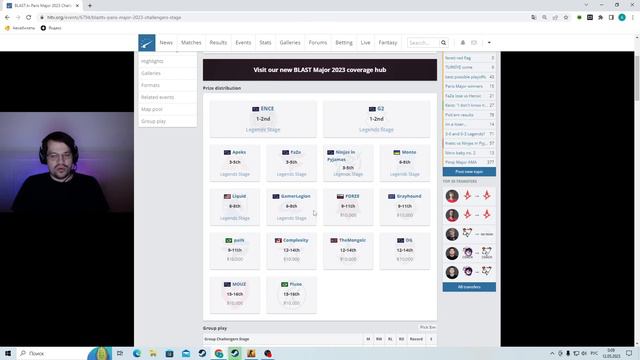640x360 pixels.
Task: Click the All transfers button
Action: [469, 287]
